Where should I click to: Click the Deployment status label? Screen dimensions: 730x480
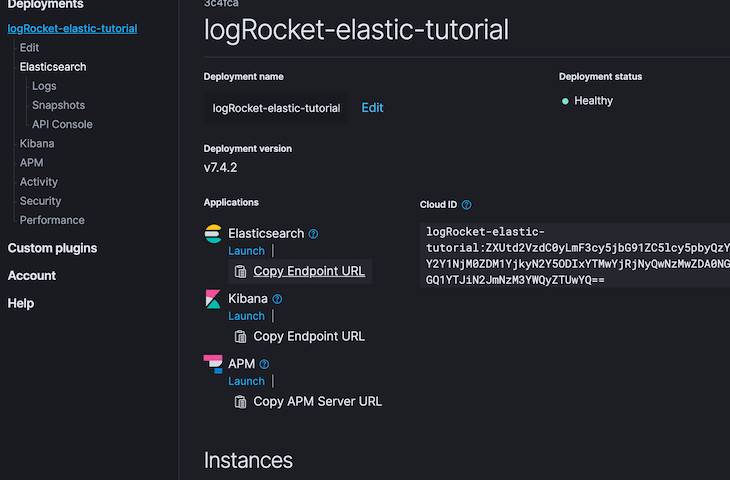pyautogui.click(x=600, y=77)
